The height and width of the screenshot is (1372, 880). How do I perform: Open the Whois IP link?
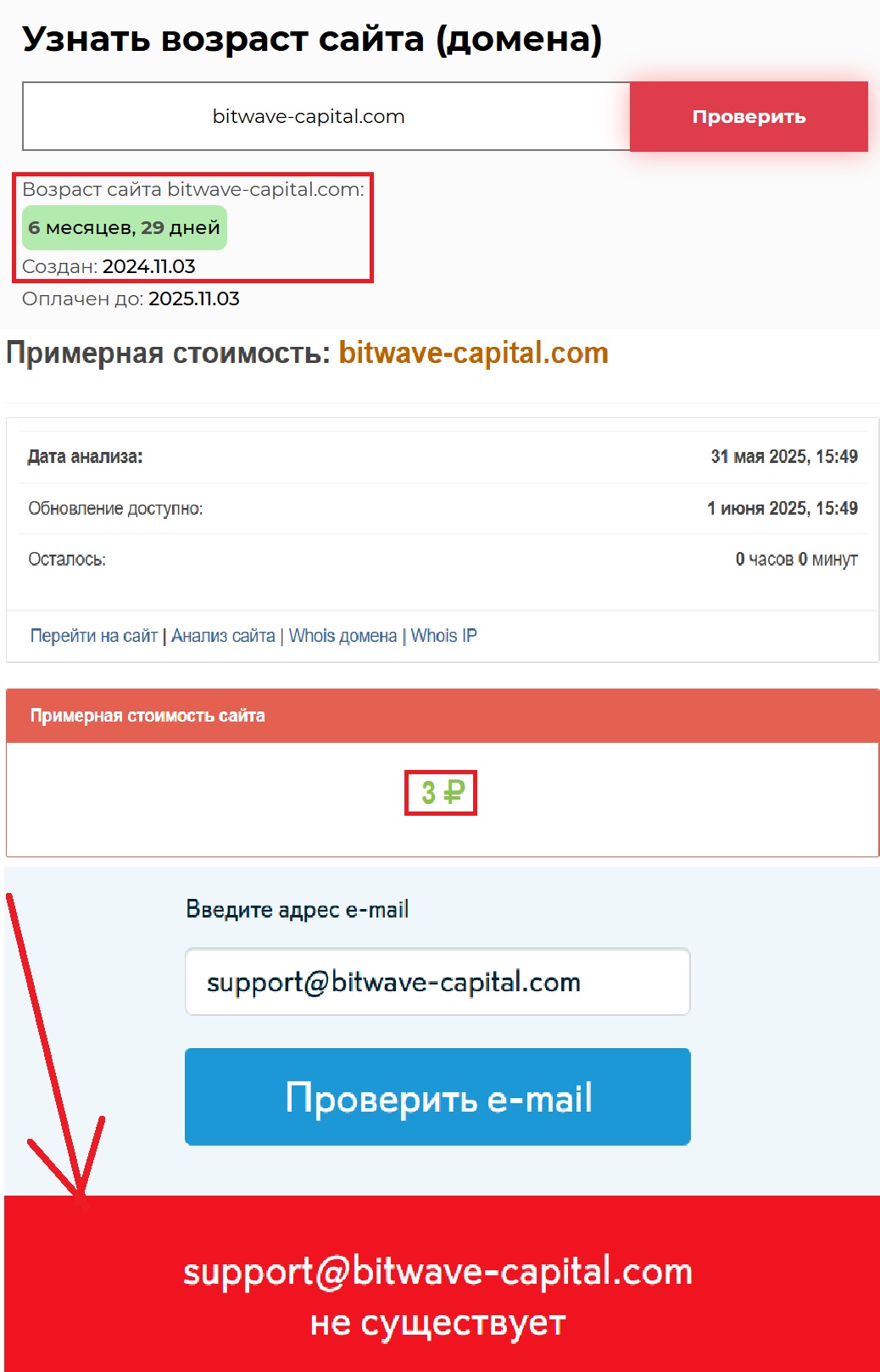[x=443, y=635]
